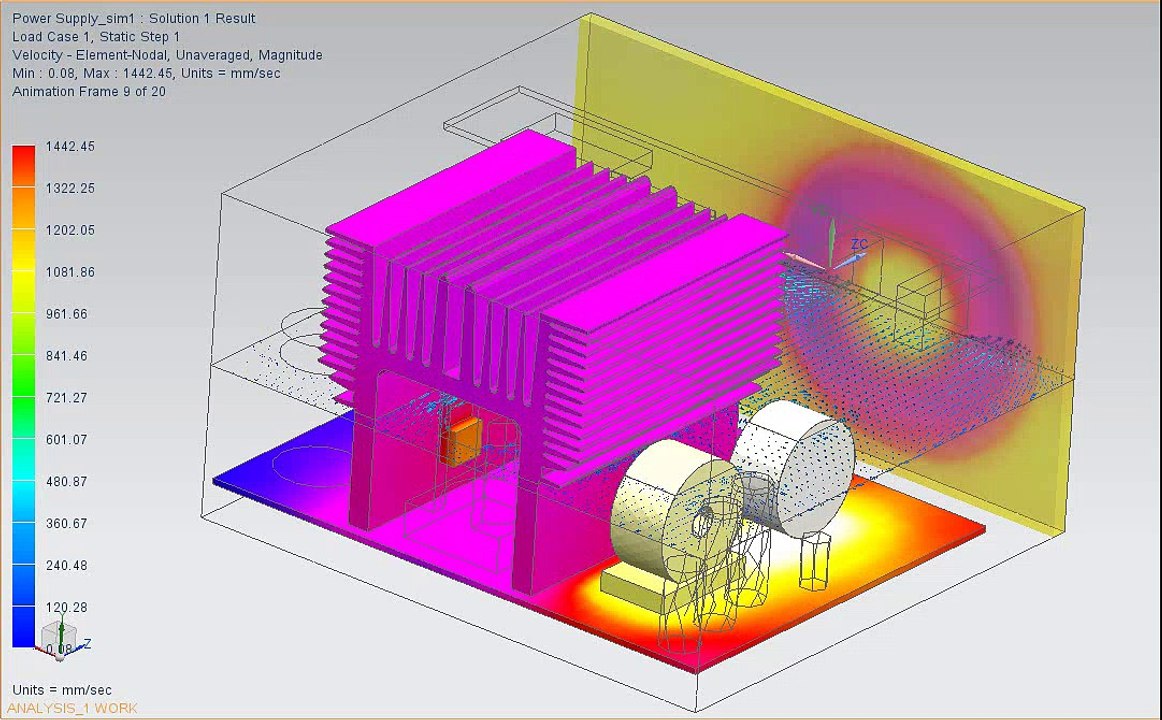Click legend value 721.27
This screenshot has height=720, width=1162.
pos(67,398)
